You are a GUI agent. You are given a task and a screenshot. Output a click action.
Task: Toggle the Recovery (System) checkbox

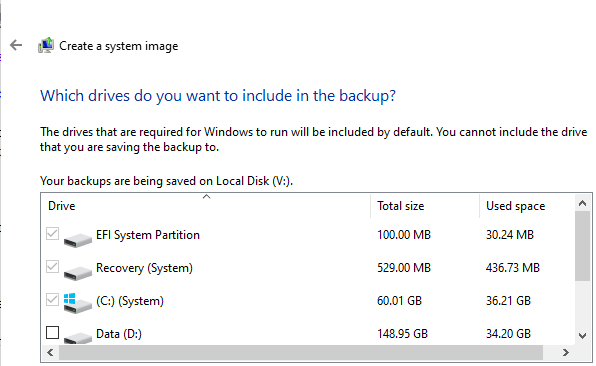point(52,266)
